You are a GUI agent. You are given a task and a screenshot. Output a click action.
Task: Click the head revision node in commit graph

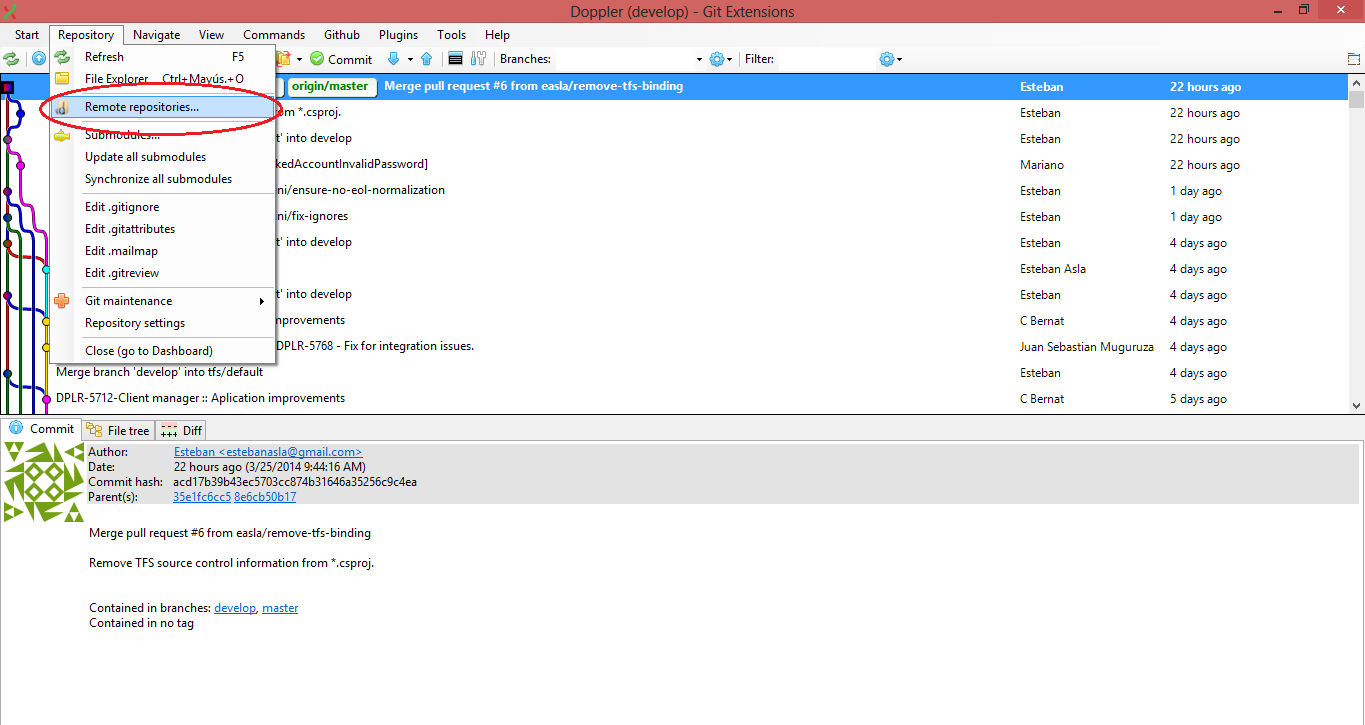(7, 87)
